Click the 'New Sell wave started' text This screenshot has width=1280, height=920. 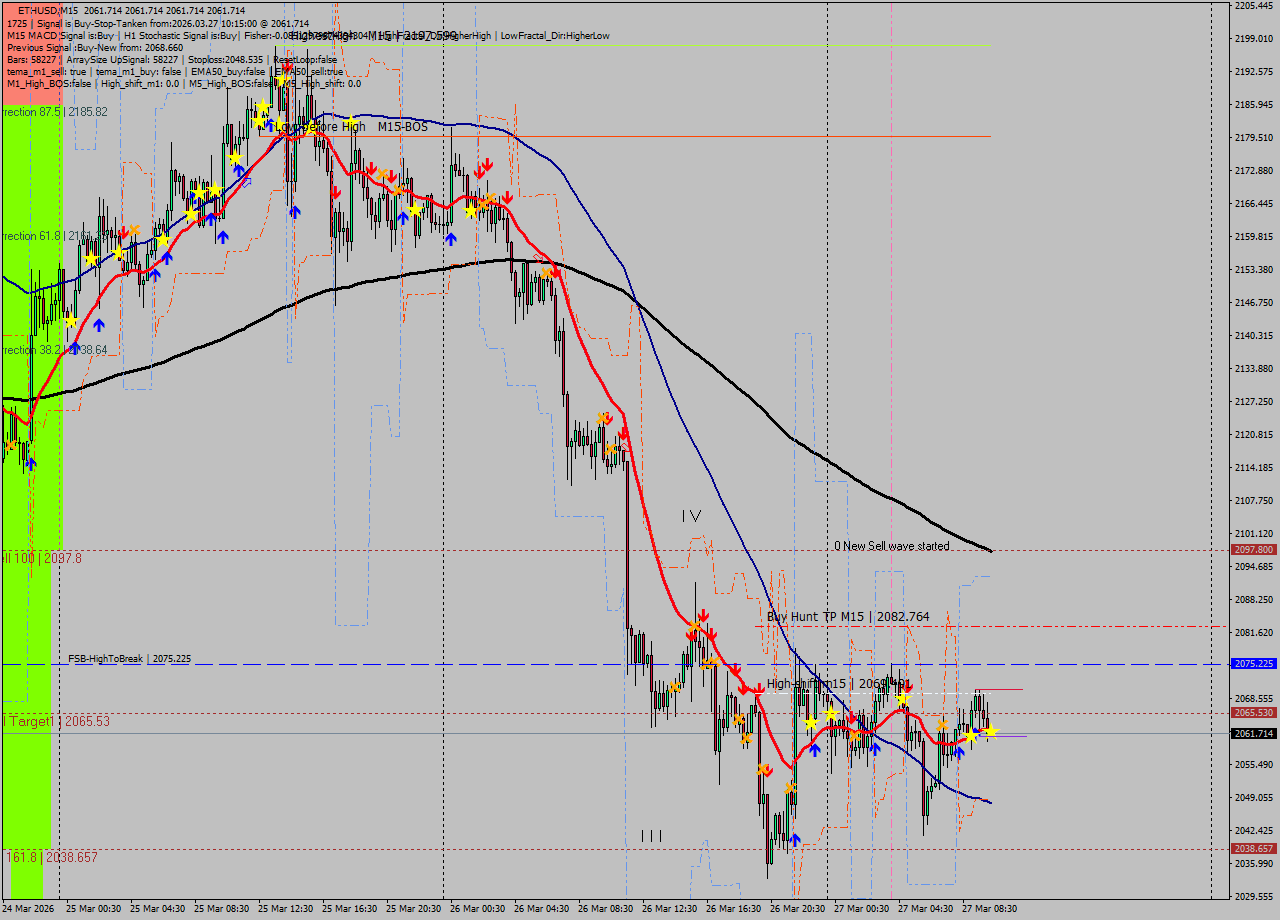tap(896, 546)
